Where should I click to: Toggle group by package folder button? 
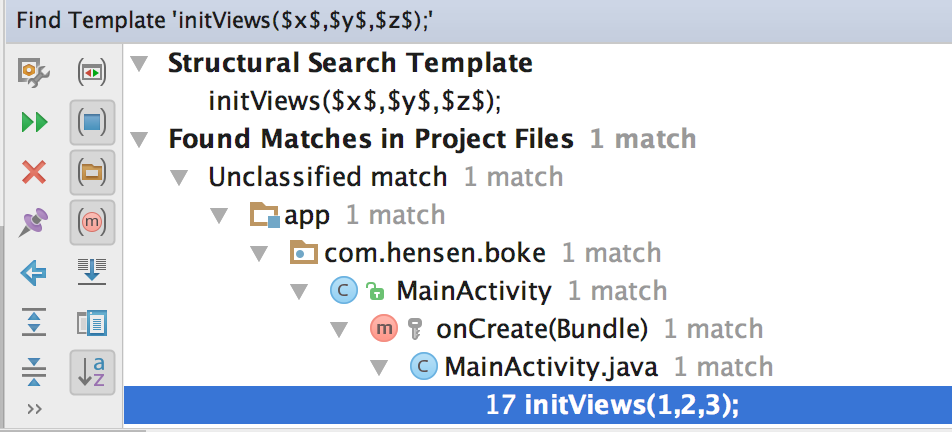pos(92,172)
